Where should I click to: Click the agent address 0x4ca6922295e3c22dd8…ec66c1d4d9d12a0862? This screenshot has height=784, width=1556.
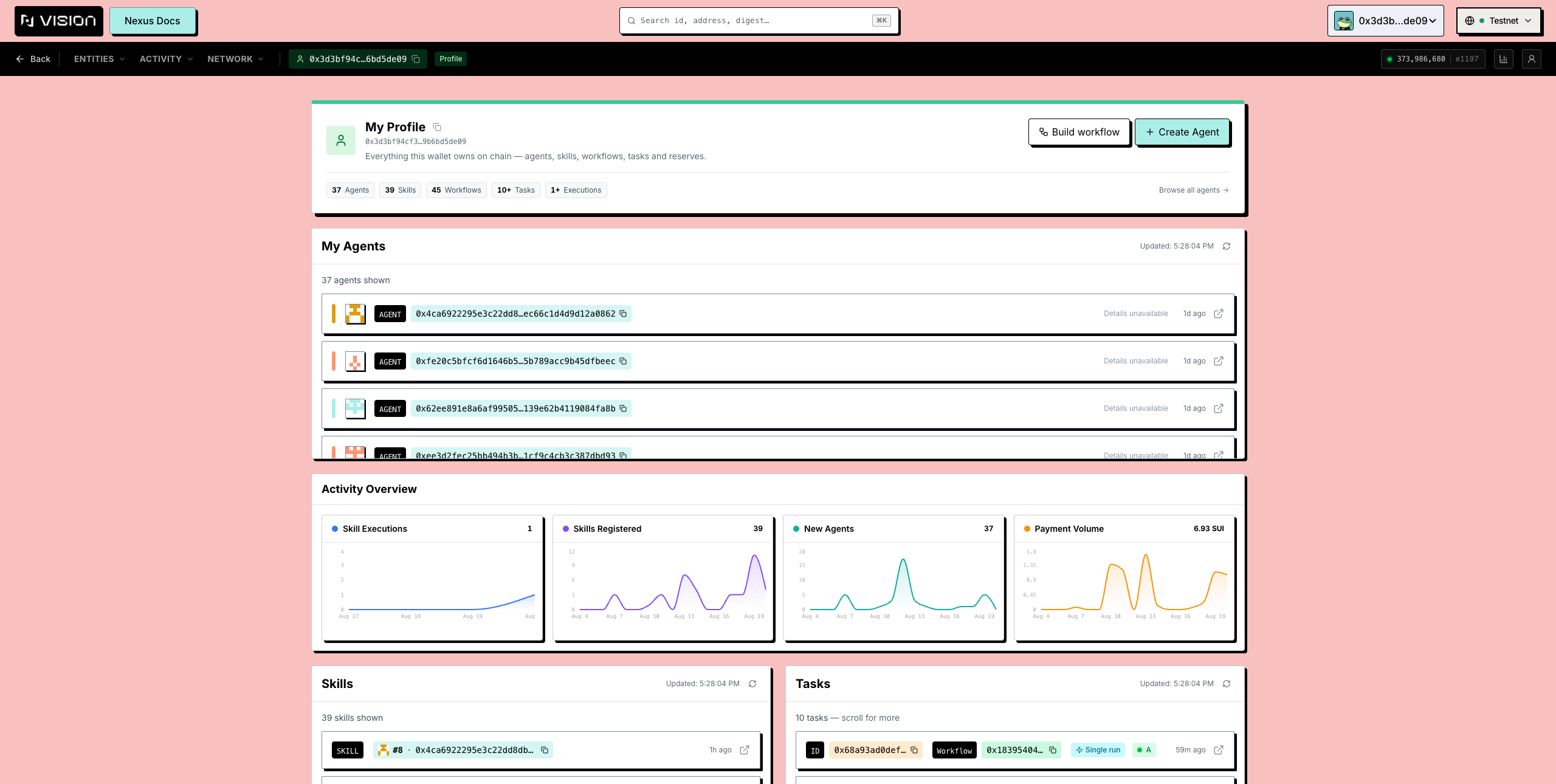515,314
